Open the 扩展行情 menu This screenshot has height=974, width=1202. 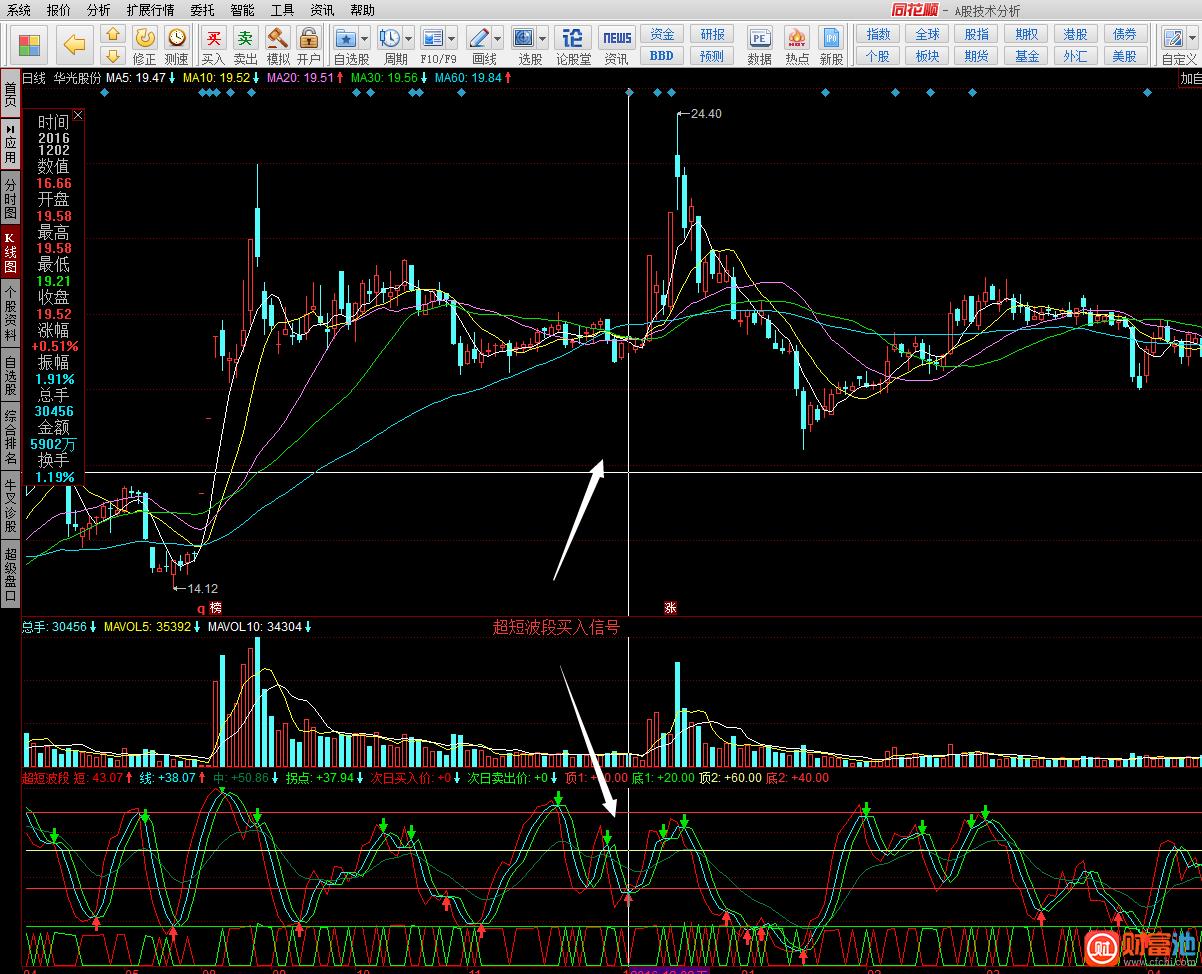point(150,10)
